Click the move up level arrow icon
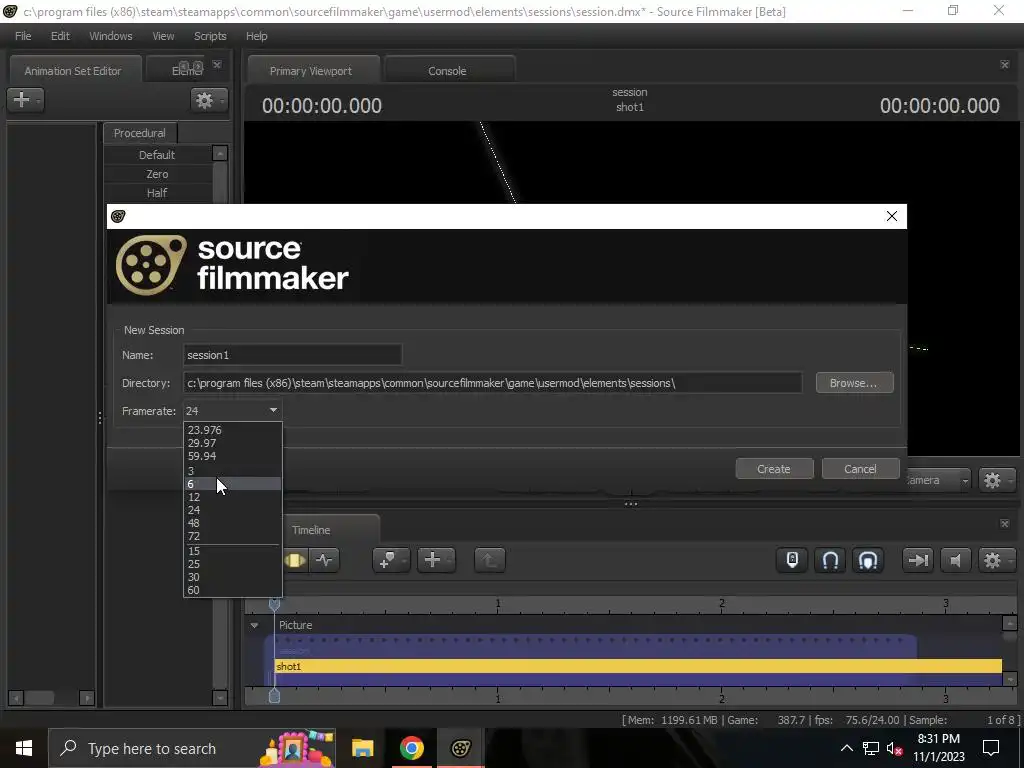1024x768 pixels. coord(489,560)
